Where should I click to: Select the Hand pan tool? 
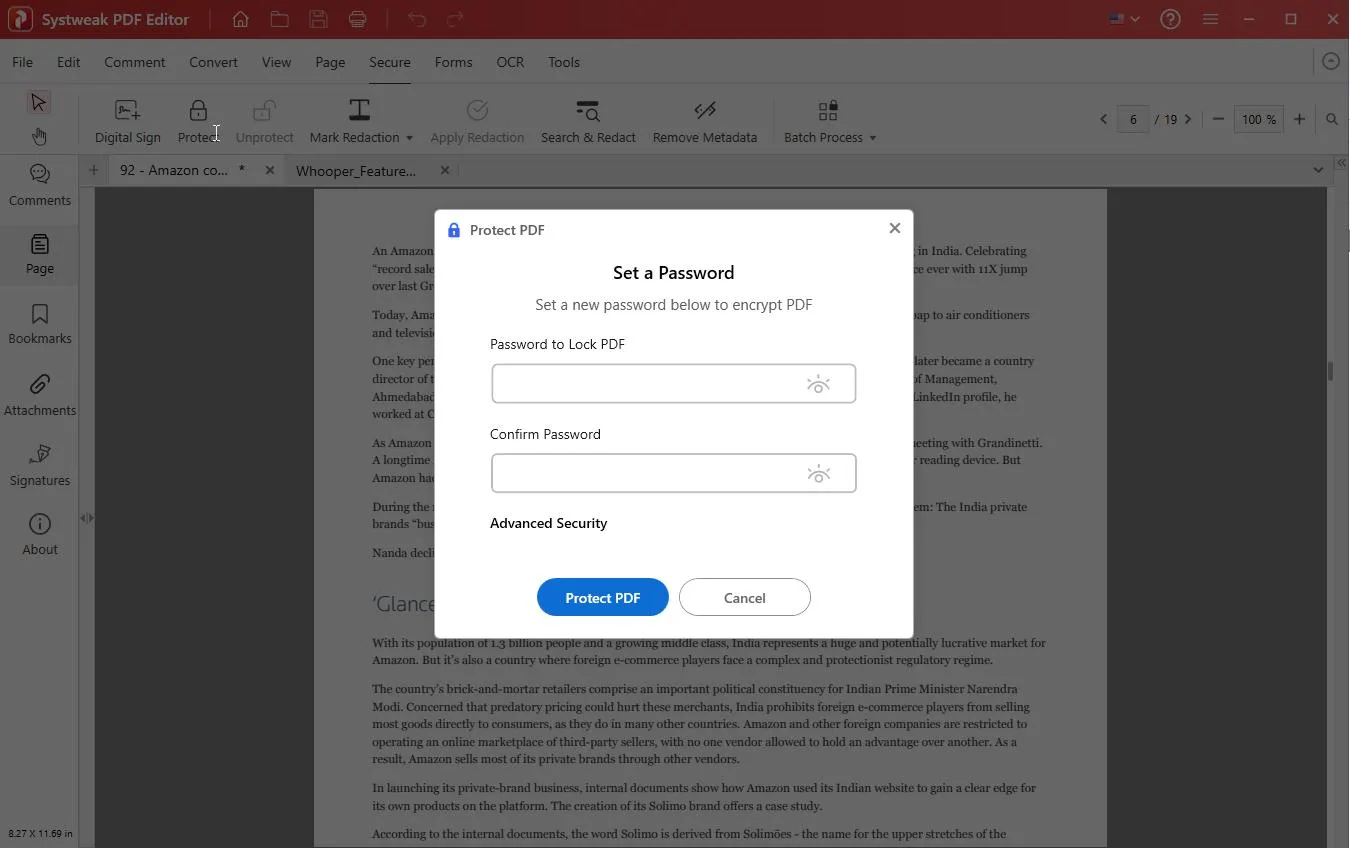[x=39, y=136]
